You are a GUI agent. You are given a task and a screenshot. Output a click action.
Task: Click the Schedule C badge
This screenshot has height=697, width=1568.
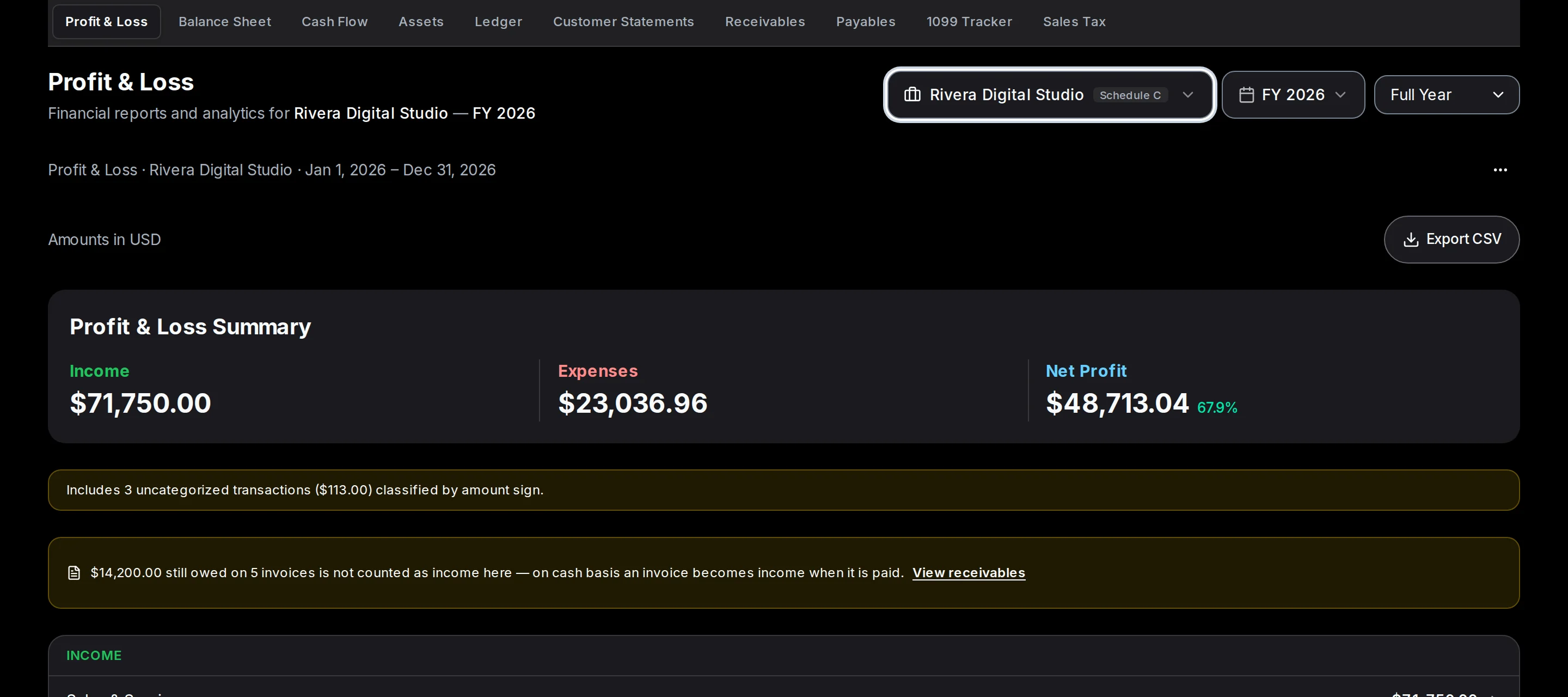pyautogui.click(x=1130, y=95)
